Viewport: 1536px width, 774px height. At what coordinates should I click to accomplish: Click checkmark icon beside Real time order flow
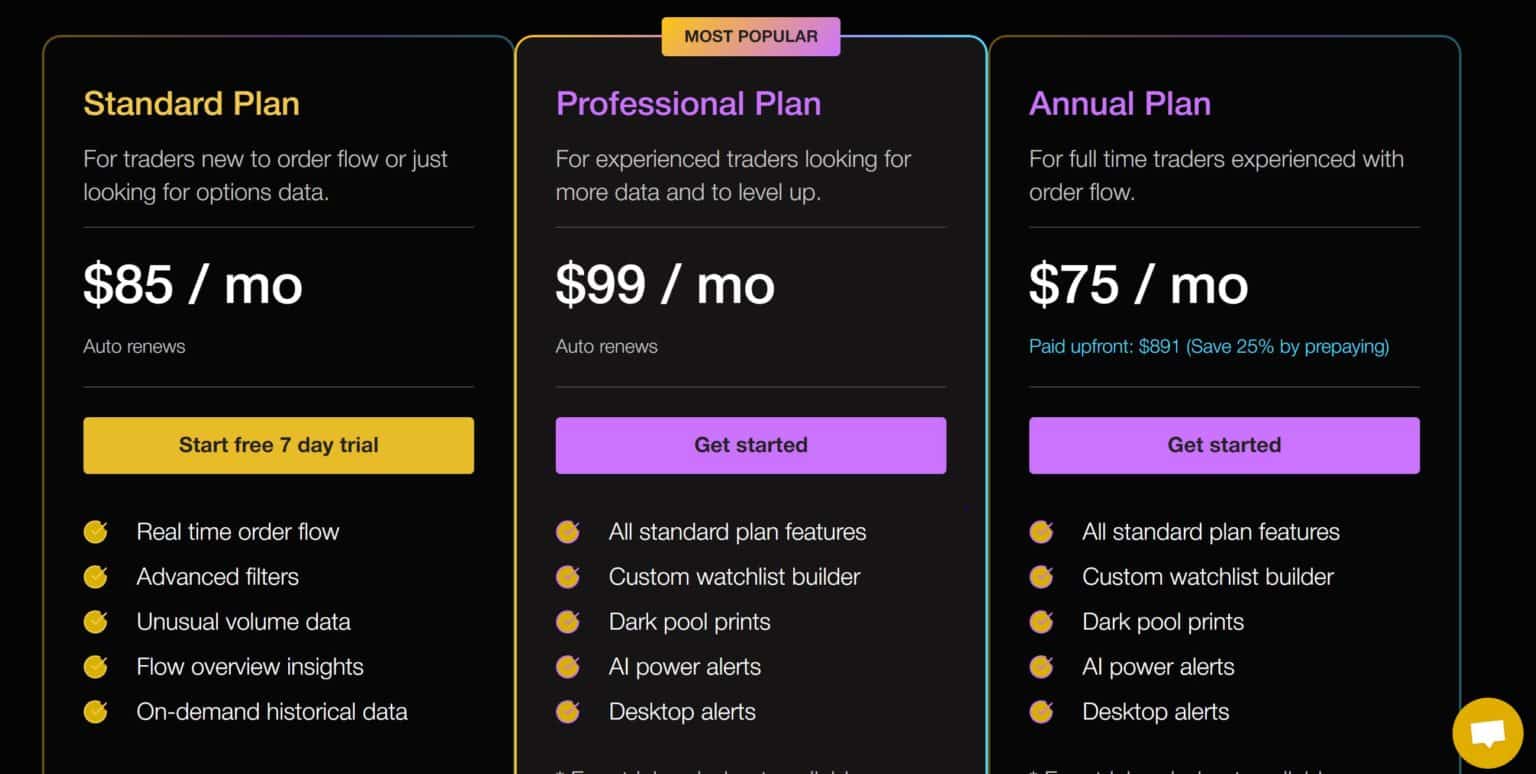pos(95,532)
